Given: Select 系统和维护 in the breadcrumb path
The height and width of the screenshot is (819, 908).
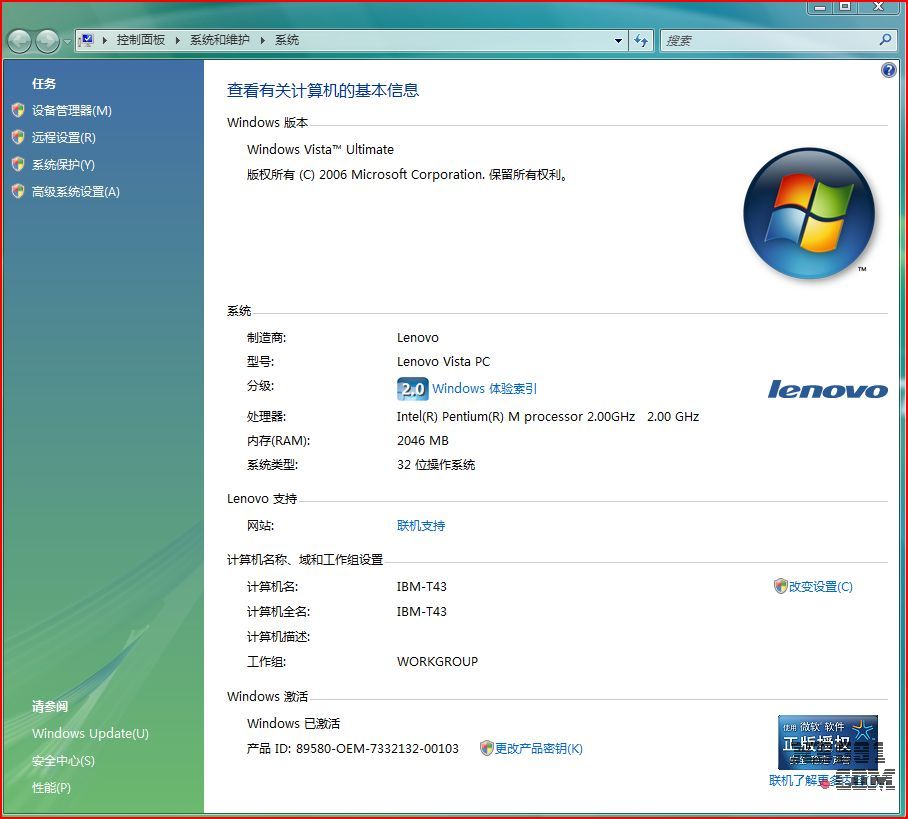Looking at the screenshot, I should pyautogui.click(x=219, y=40).
